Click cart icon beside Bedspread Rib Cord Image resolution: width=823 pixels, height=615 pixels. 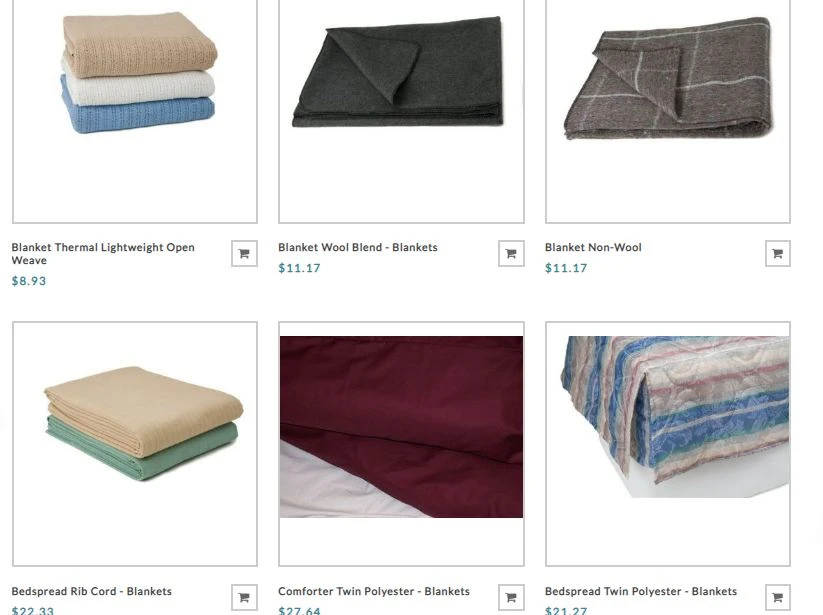pos(244,597)
